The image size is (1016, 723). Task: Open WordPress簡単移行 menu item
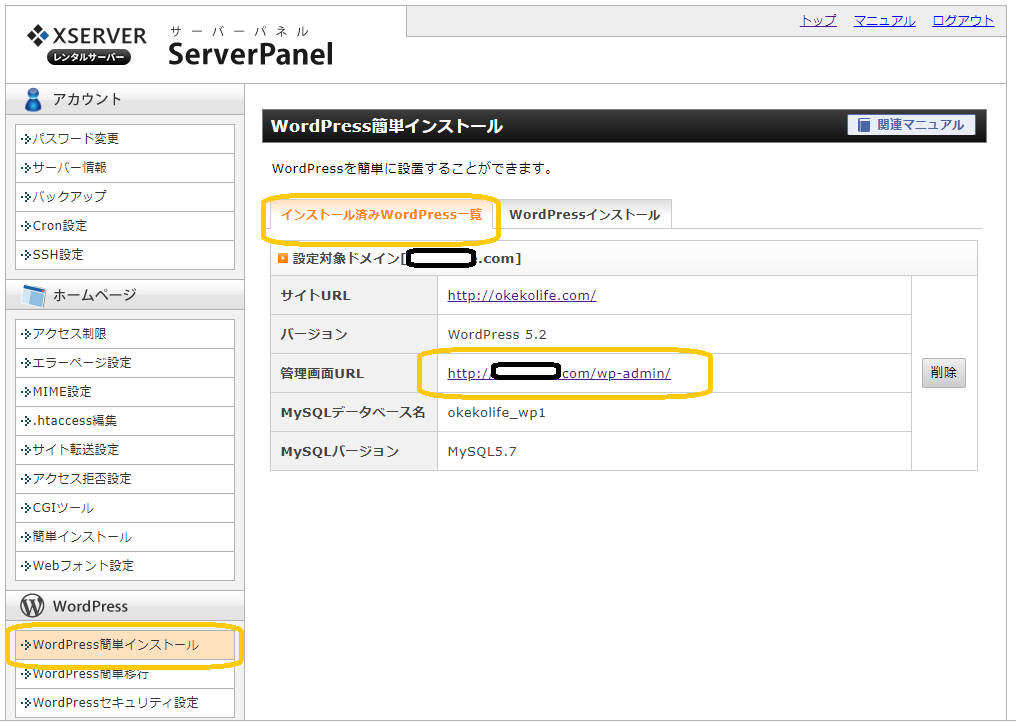pos(125,674)
